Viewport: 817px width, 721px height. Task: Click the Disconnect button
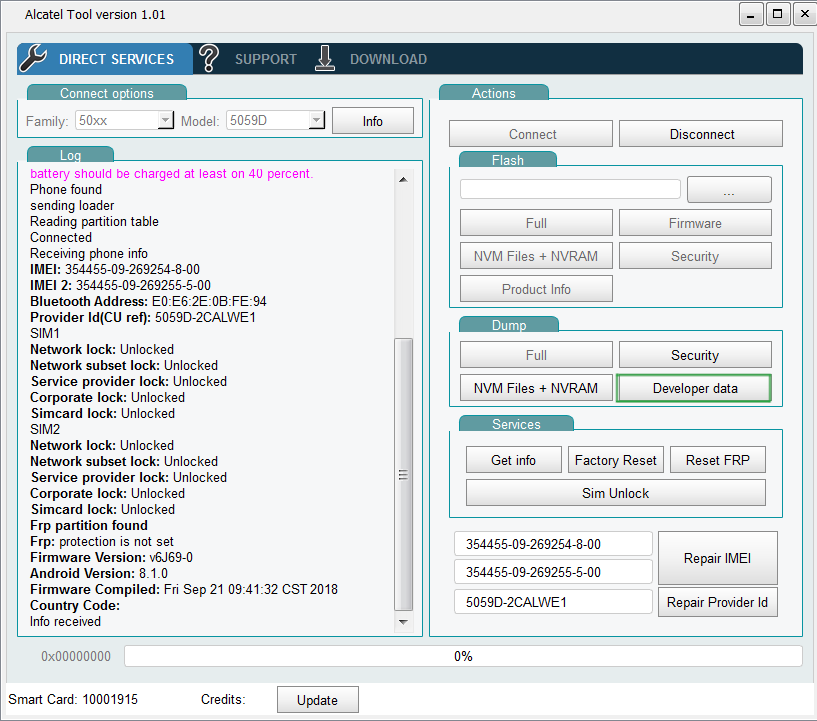point(701,134)
